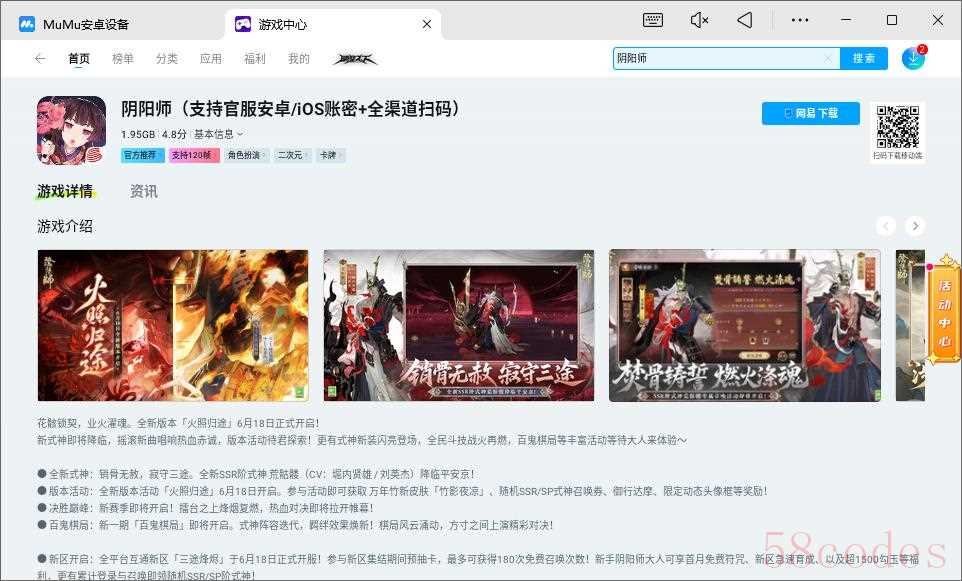
Task: Open the three-dots more menu
Action: tap(800, 20)
